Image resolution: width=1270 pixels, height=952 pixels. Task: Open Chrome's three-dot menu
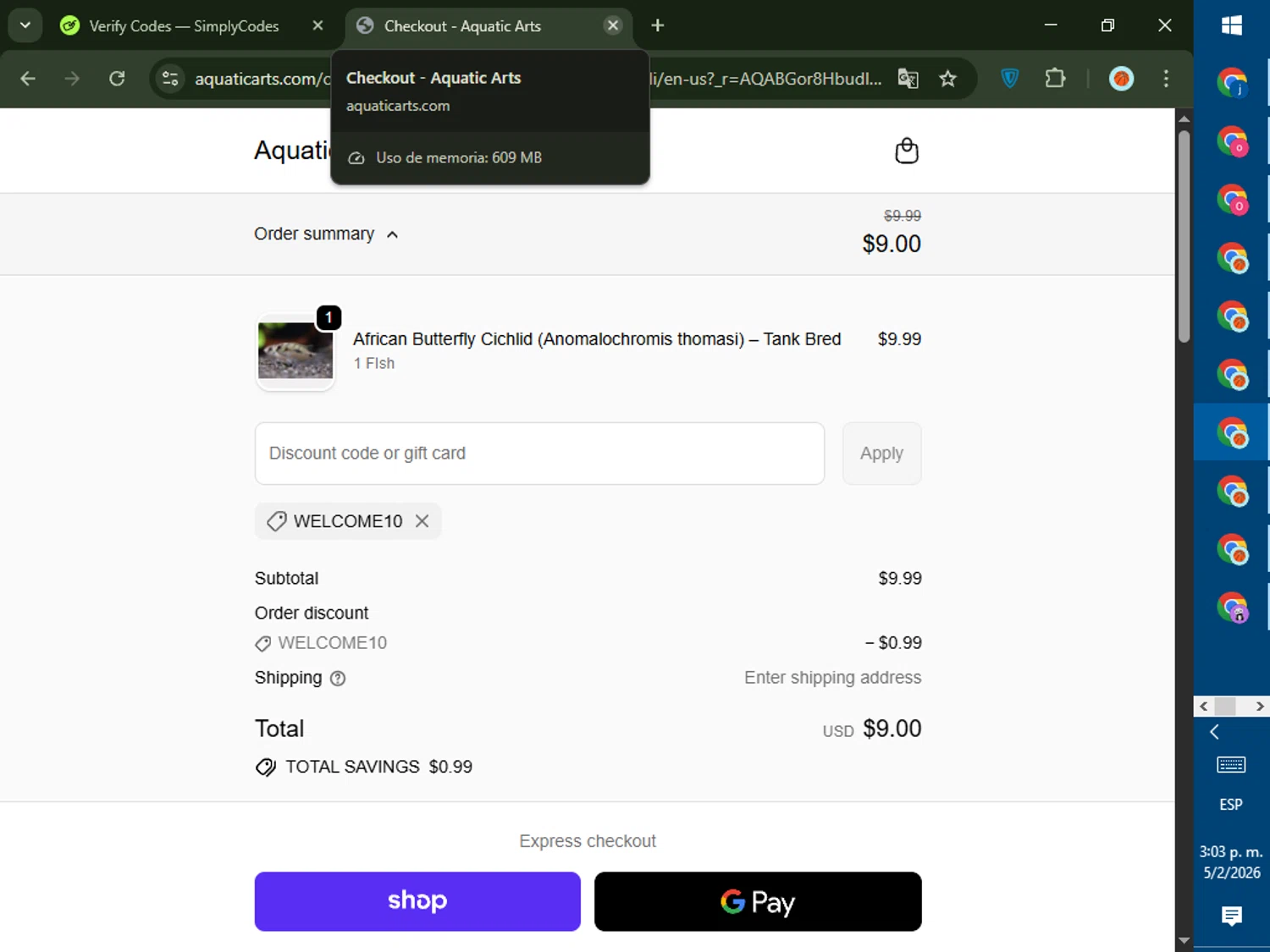click(x=1166, y=79)
